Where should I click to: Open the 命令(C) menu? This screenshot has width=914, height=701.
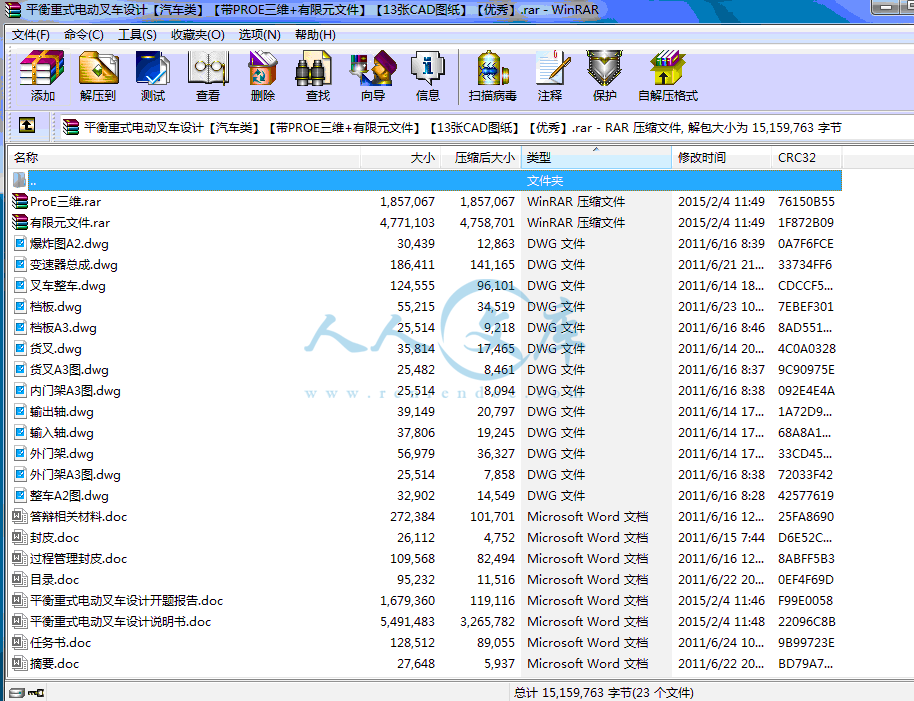click(83, 34)
